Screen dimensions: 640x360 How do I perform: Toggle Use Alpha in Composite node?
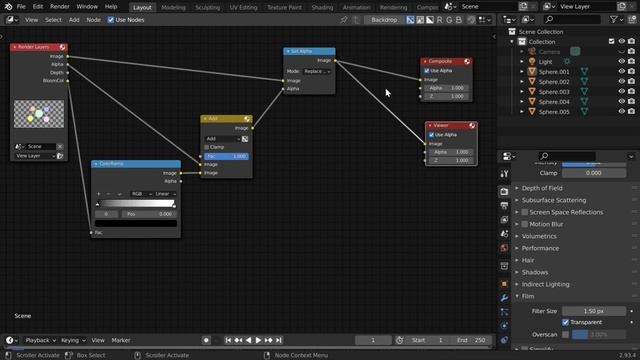point(427,71)
